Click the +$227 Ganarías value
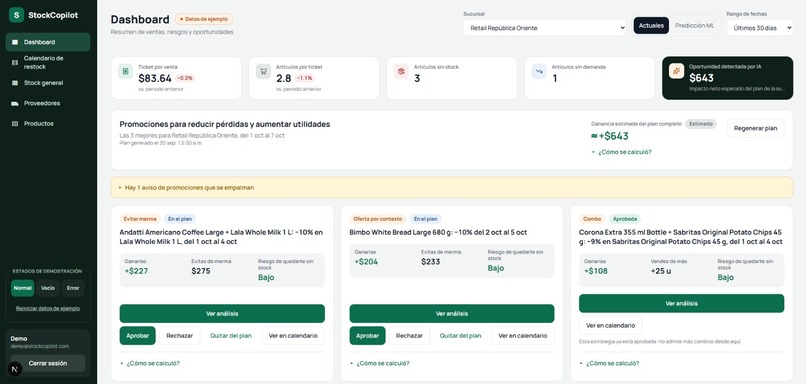 (136, 271)
